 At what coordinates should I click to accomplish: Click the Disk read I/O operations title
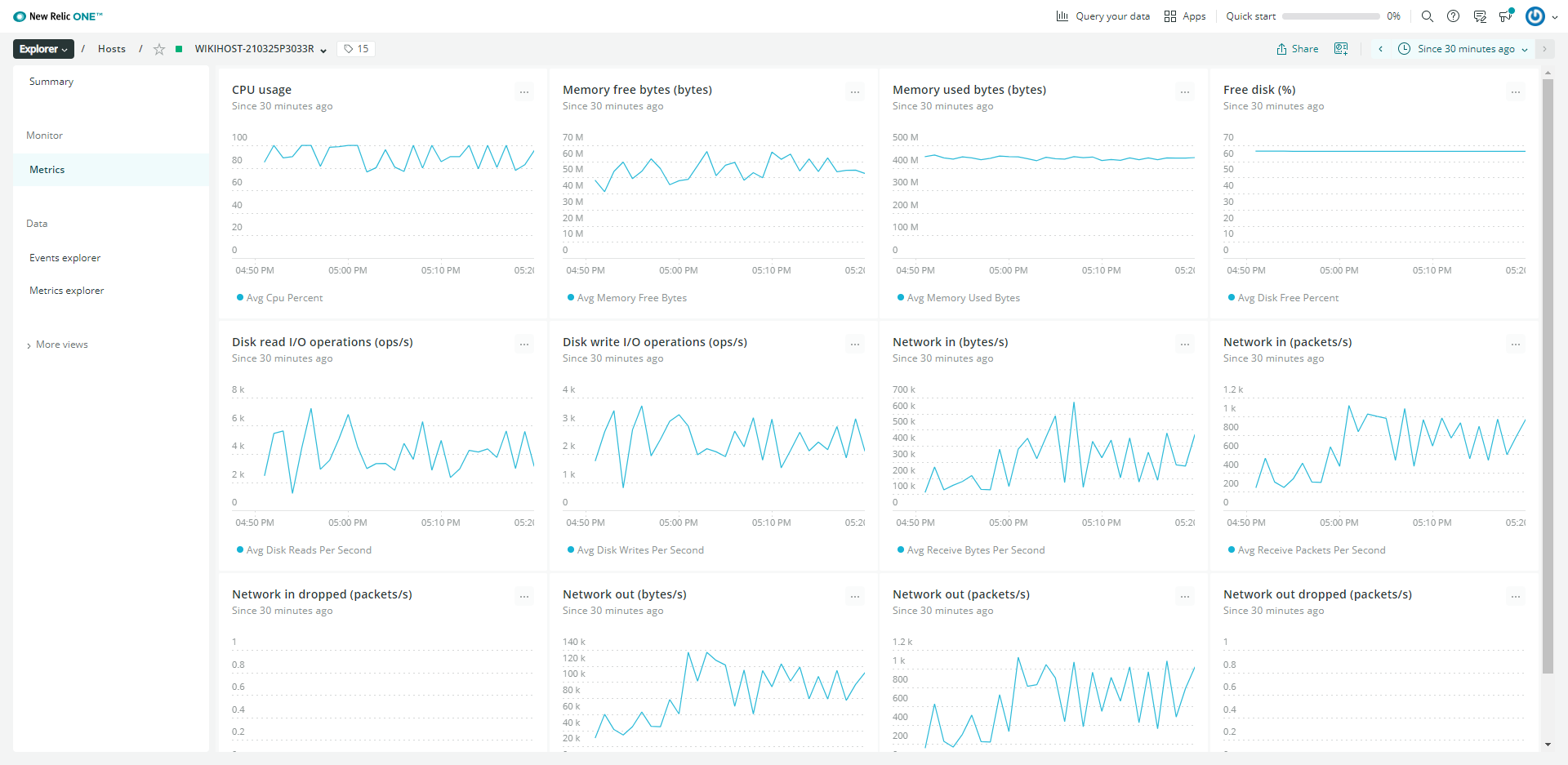[x=323, y=342]
